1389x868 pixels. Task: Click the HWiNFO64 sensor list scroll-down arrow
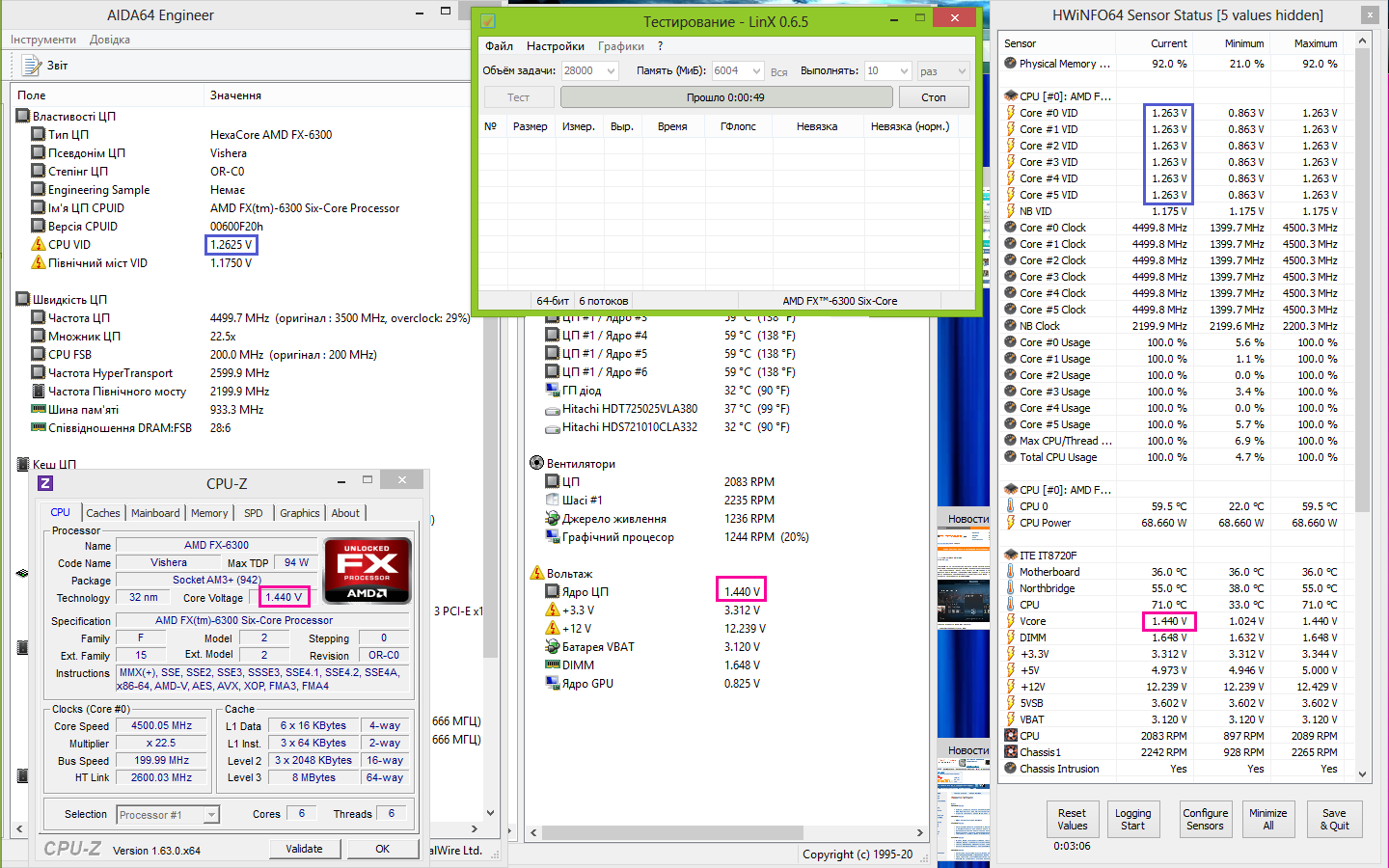pos(1363,773)
